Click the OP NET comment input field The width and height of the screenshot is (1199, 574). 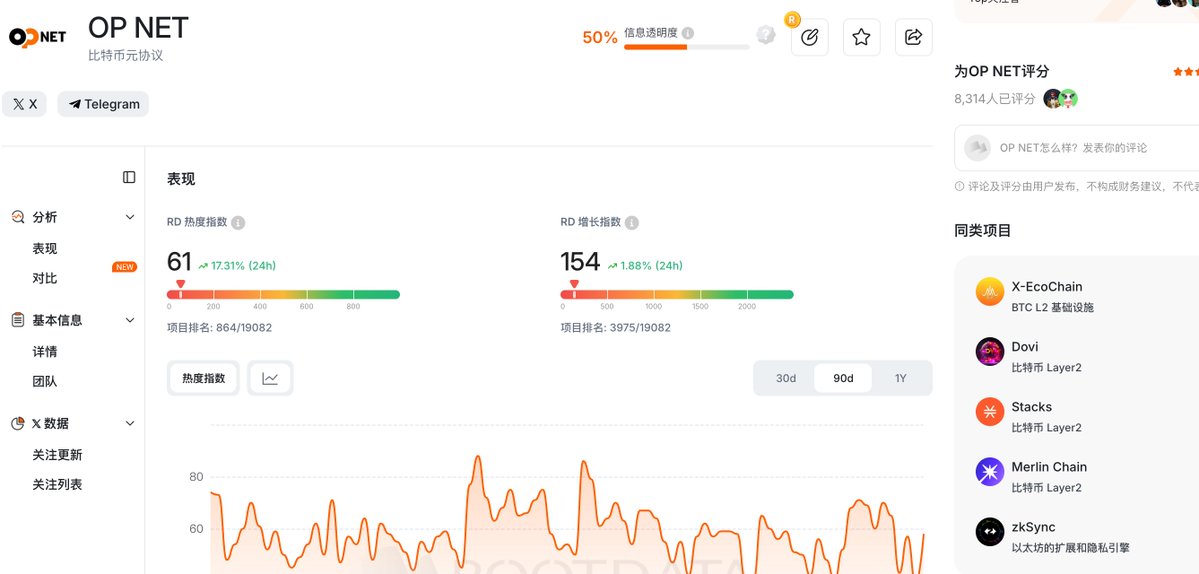[1077, 148]
